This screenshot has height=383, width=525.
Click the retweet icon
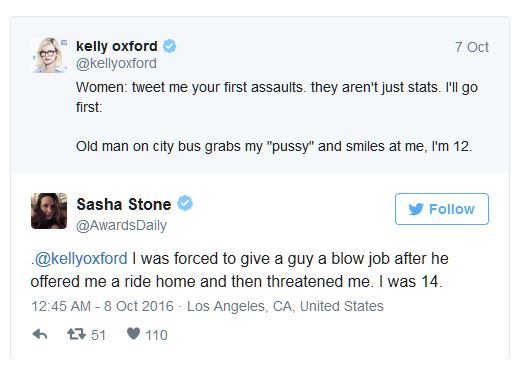coord(77,334)
